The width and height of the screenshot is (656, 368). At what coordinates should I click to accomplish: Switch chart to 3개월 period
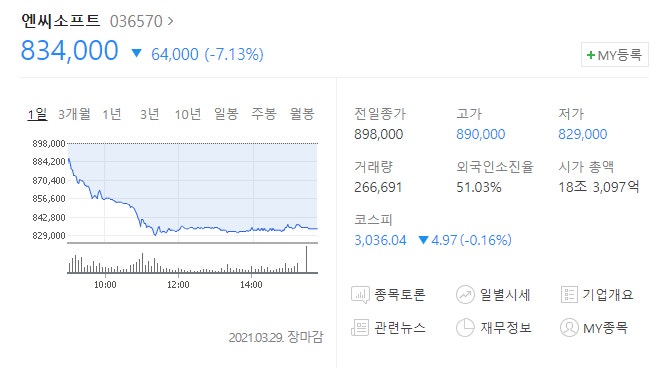pyautogui.click(x=74, y=114)
